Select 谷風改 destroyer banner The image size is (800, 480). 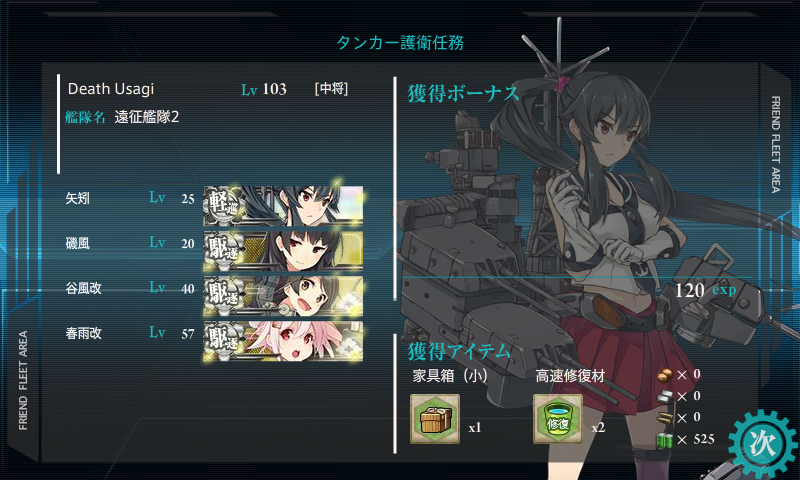coord(283,296)
